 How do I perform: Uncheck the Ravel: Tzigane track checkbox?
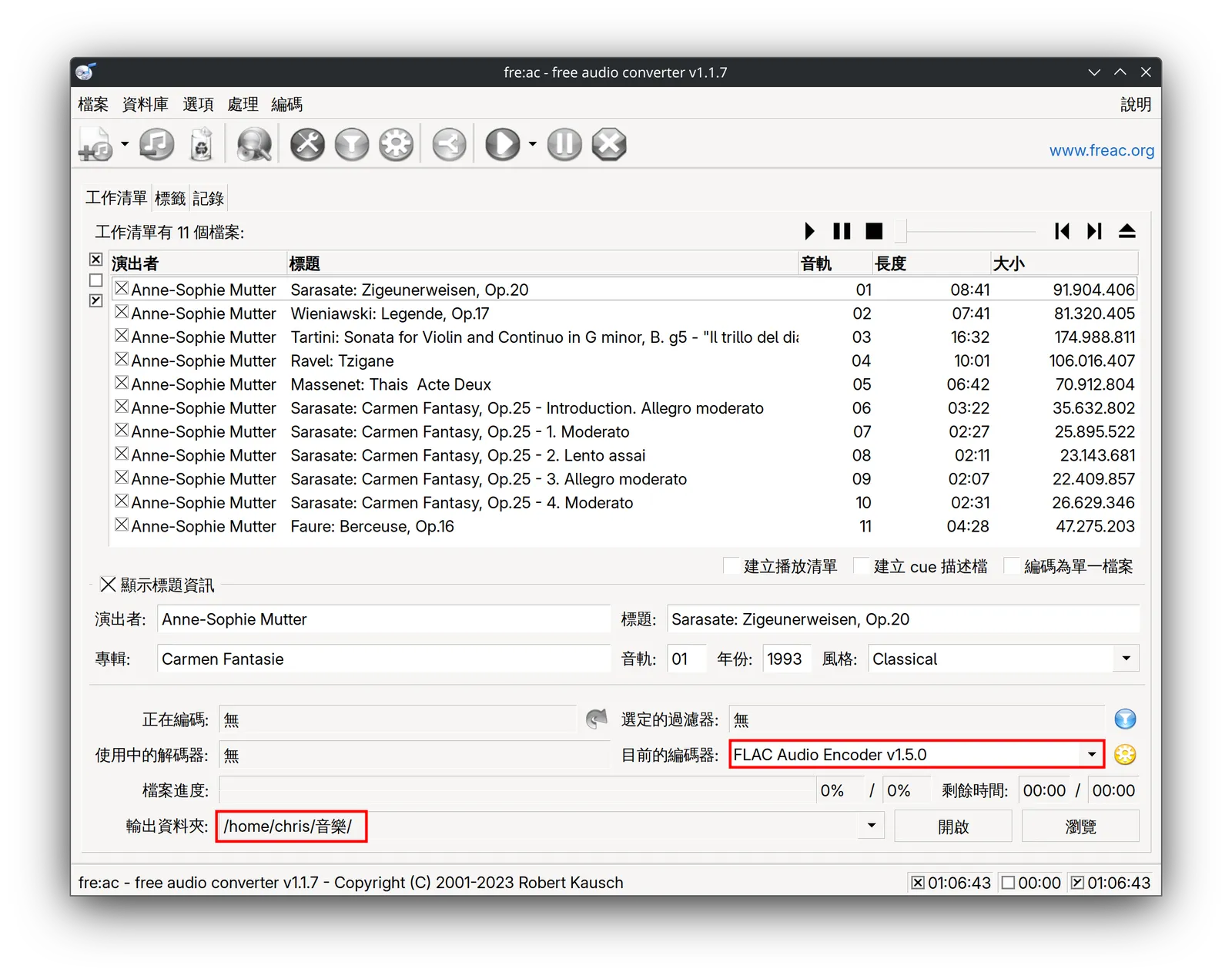coord(122,360)
